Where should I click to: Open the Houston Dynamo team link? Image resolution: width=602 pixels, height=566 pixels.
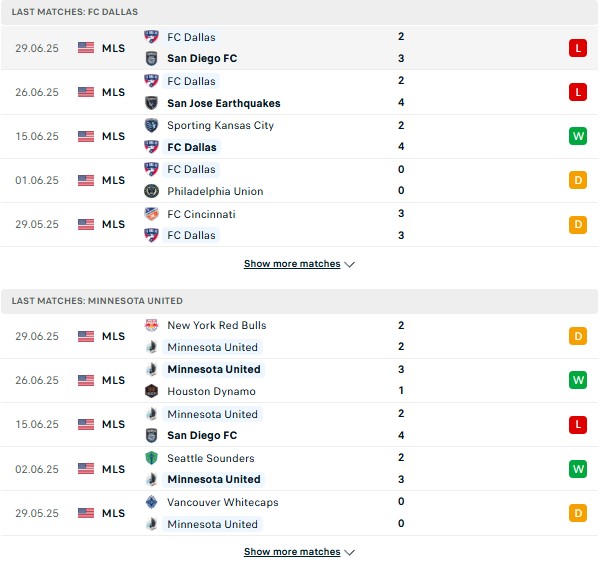[211, 392]
